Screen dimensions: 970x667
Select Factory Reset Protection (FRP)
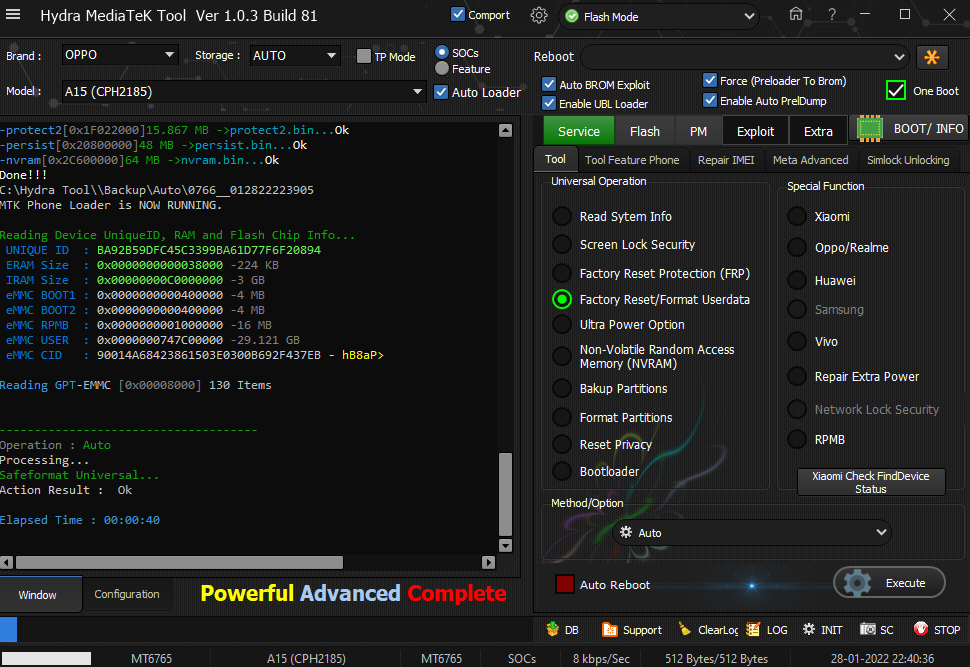click(x=562, y=273)
